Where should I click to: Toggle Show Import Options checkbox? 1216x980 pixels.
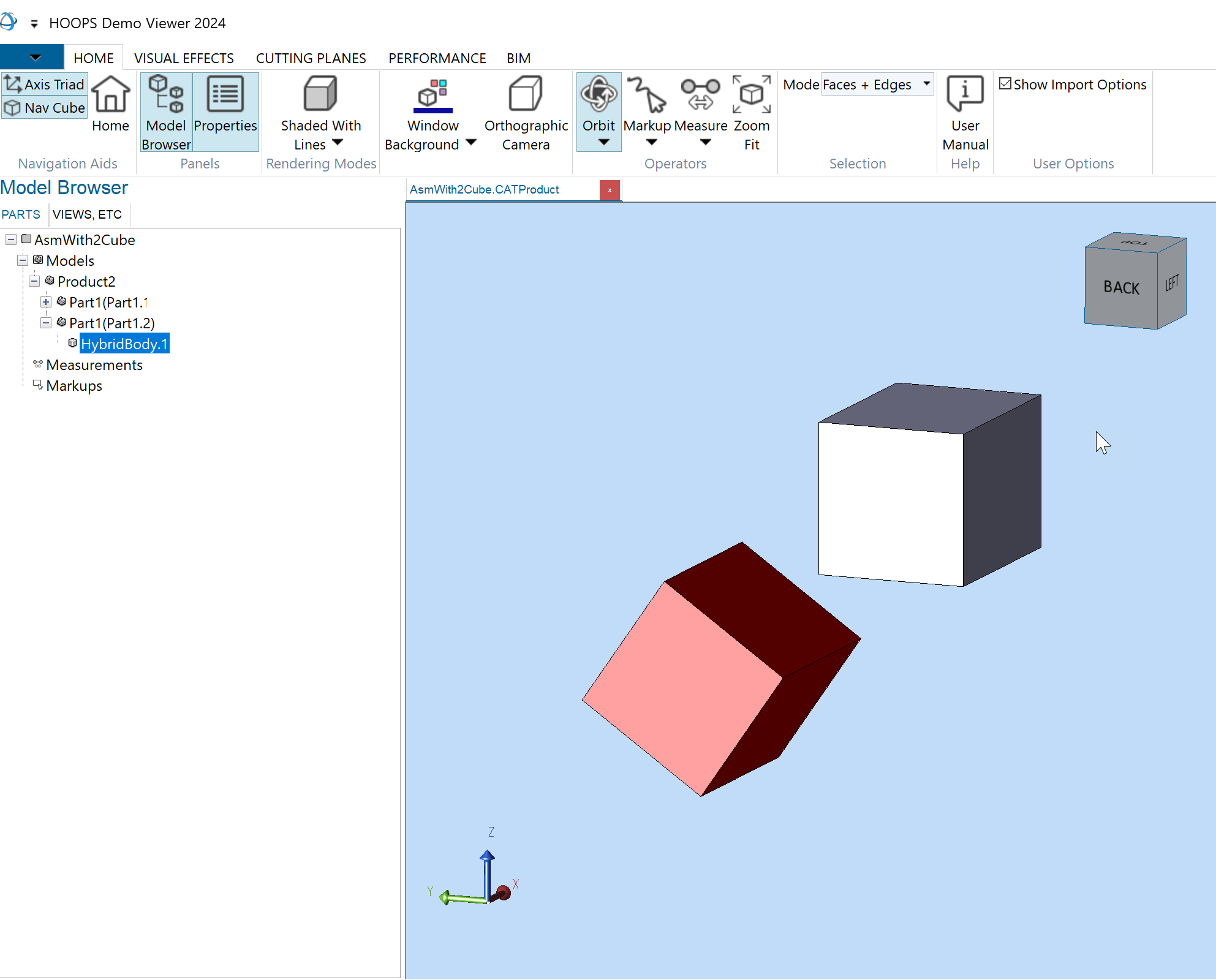[x=1005, y=84]
